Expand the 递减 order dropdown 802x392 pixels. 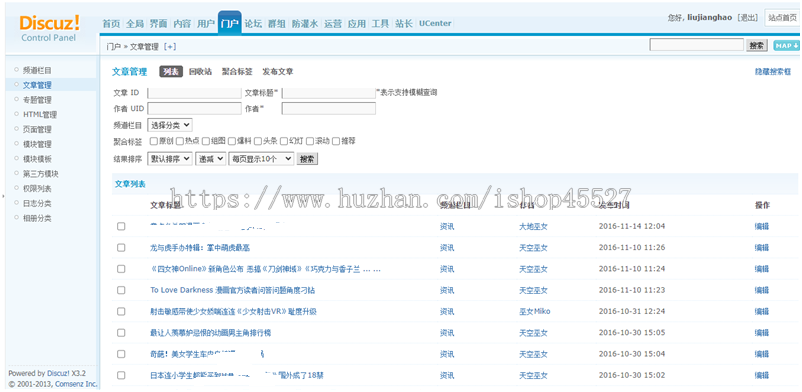tap(210, 159)
